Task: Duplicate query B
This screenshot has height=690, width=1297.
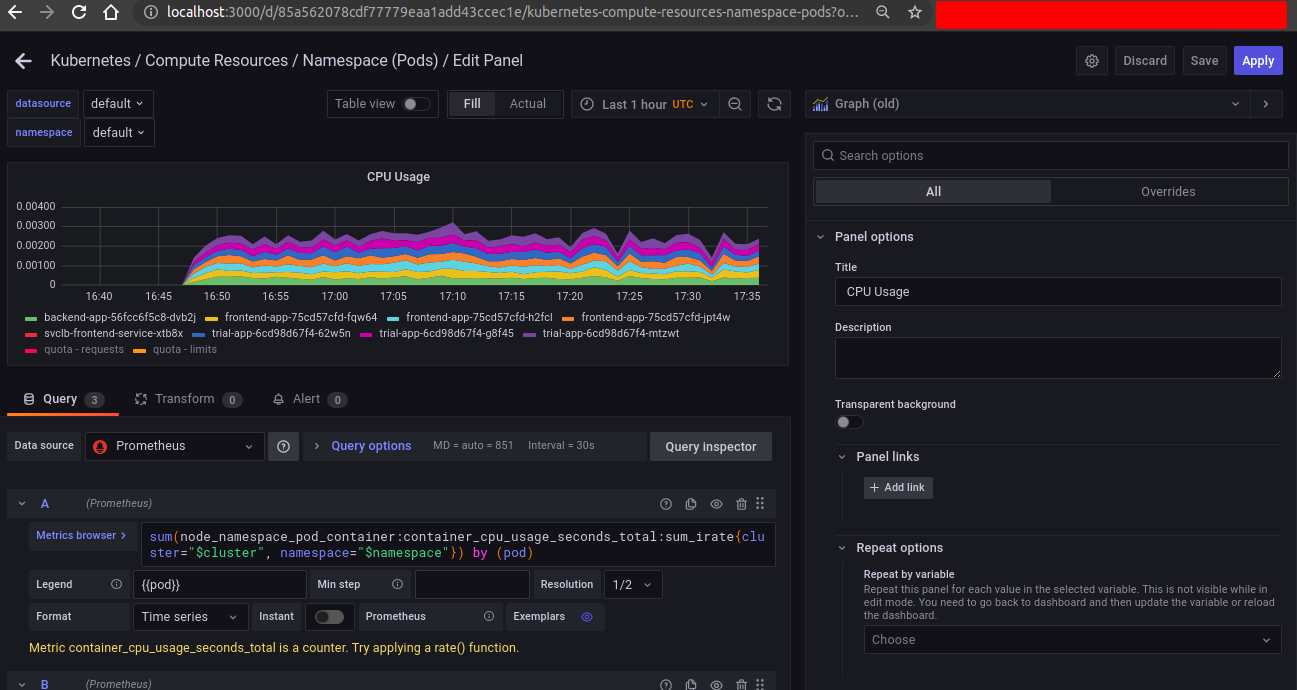Action: (691, 684)
